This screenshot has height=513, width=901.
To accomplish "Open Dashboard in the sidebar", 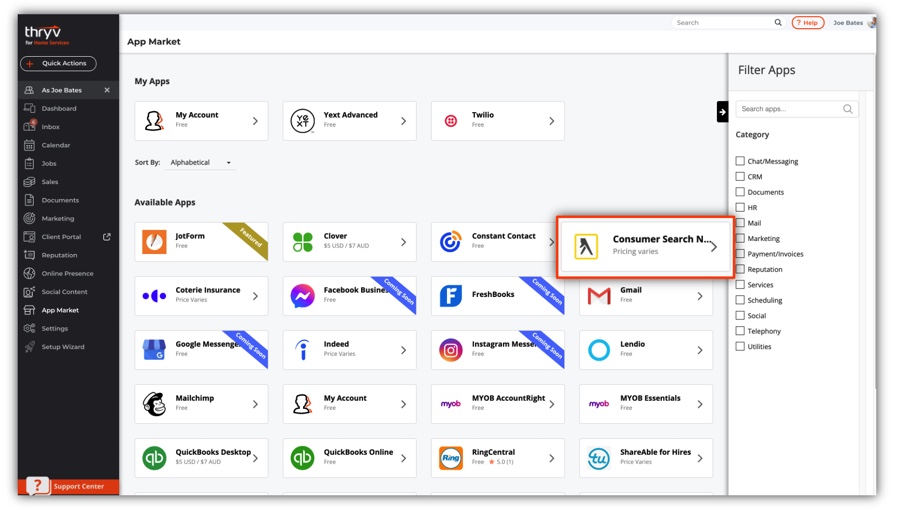I will [x=59, y=108].
